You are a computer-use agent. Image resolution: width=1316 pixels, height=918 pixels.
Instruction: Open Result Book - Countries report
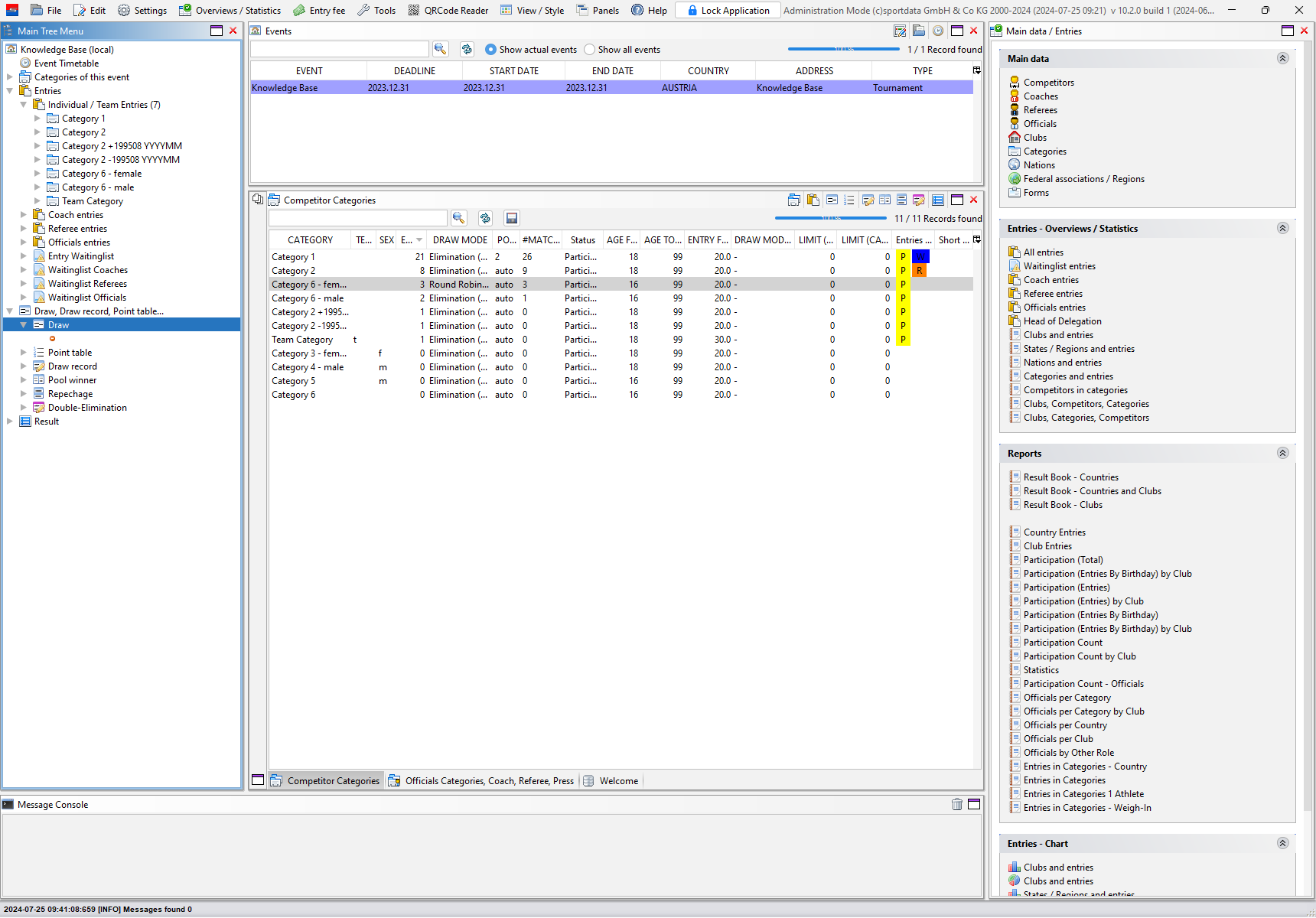[x=1070, y=477]
